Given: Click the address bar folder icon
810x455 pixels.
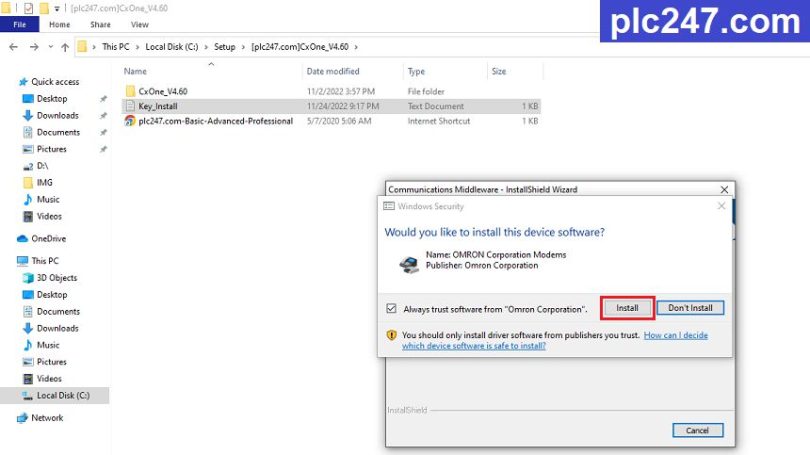Looking at the screenshot, I should 82,47.
